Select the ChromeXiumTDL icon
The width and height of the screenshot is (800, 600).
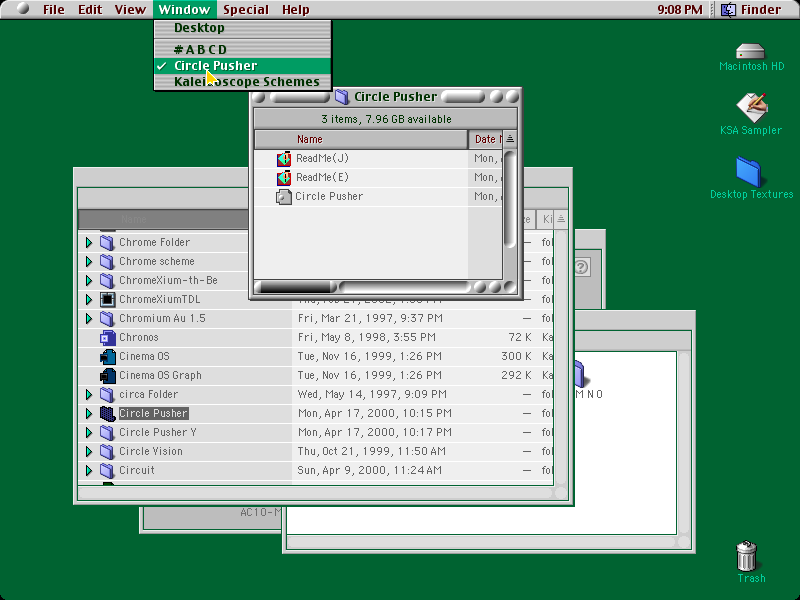click(x=107, y=299)
